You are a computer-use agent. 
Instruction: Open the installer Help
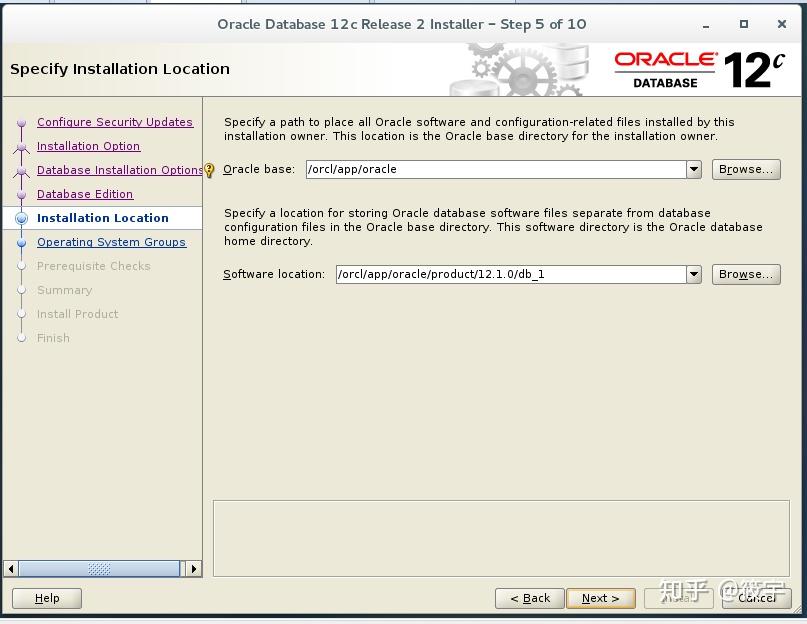click(46, 598)
